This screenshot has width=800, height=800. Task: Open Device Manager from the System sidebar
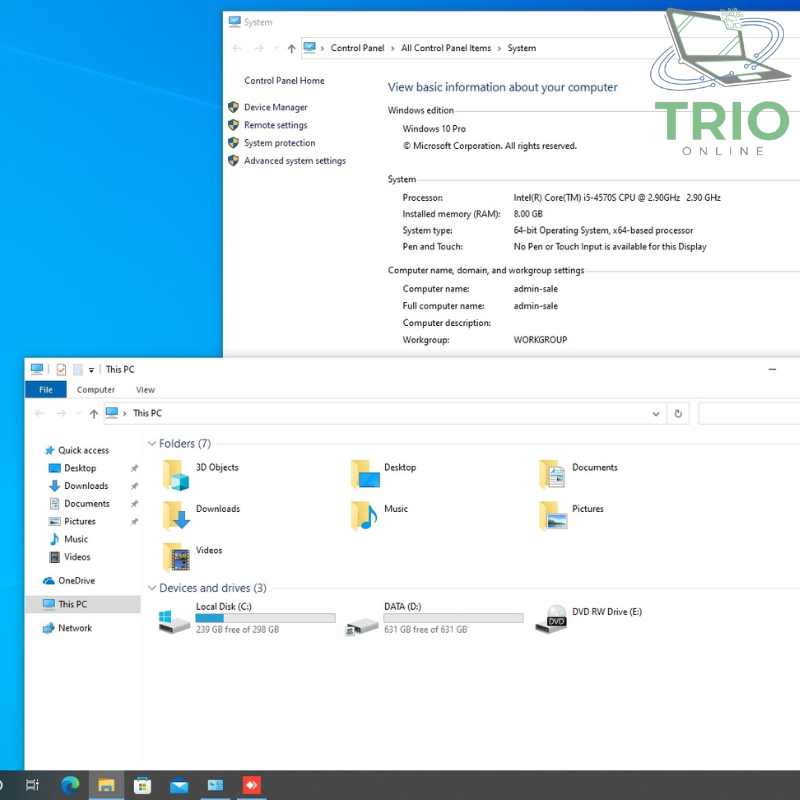pyautogui.click(x=275, y=107)
